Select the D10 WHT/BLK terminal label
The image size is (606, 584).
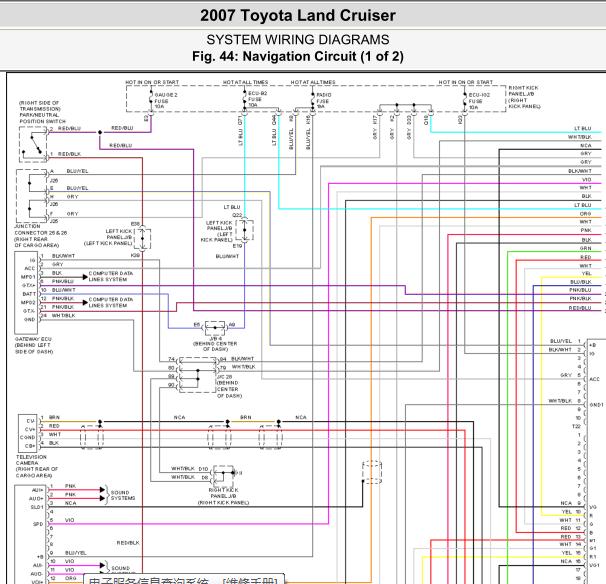(189, 468)
